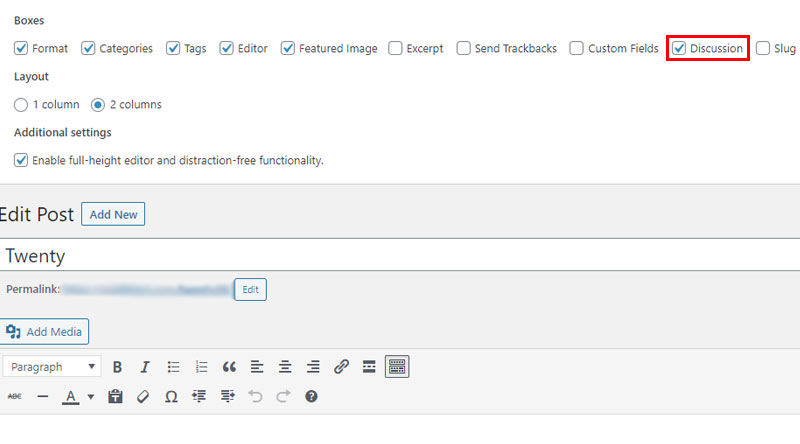
Task: Toggle full-height editor and distraction-free checkbox
Action: (21, 160)
